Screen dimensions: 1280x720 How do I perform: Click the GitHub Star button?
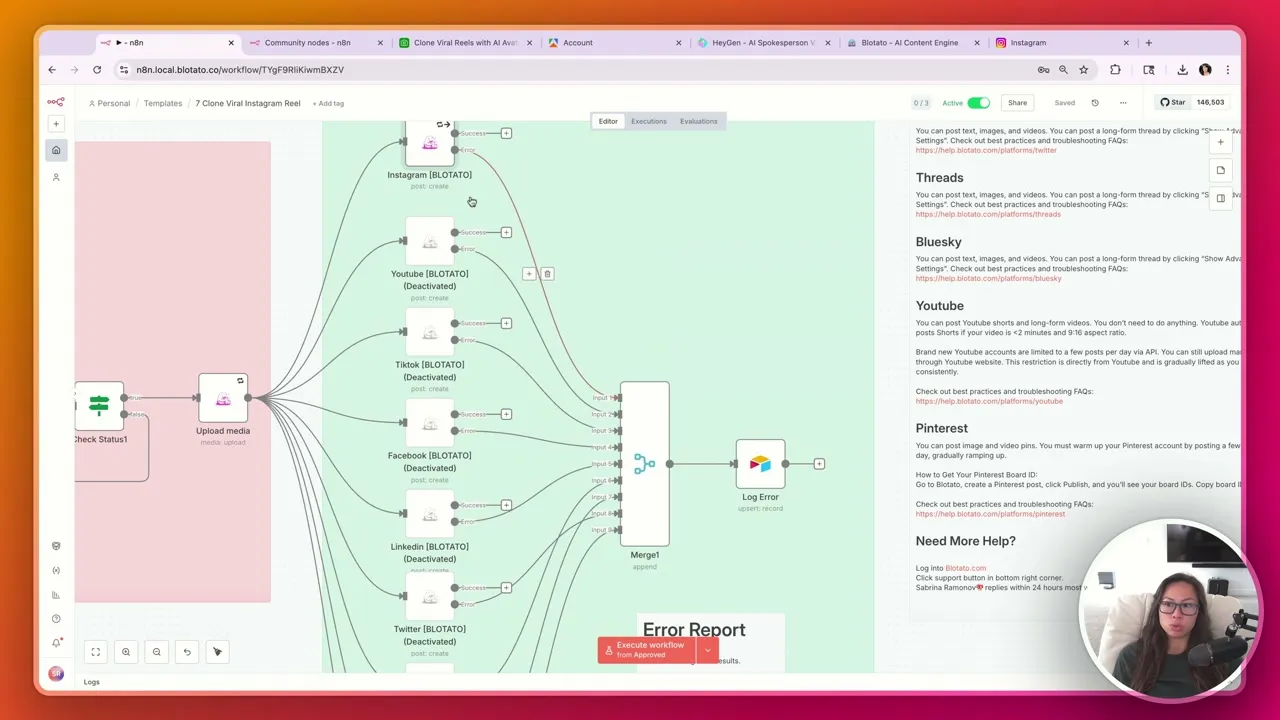click(1173, 102)
